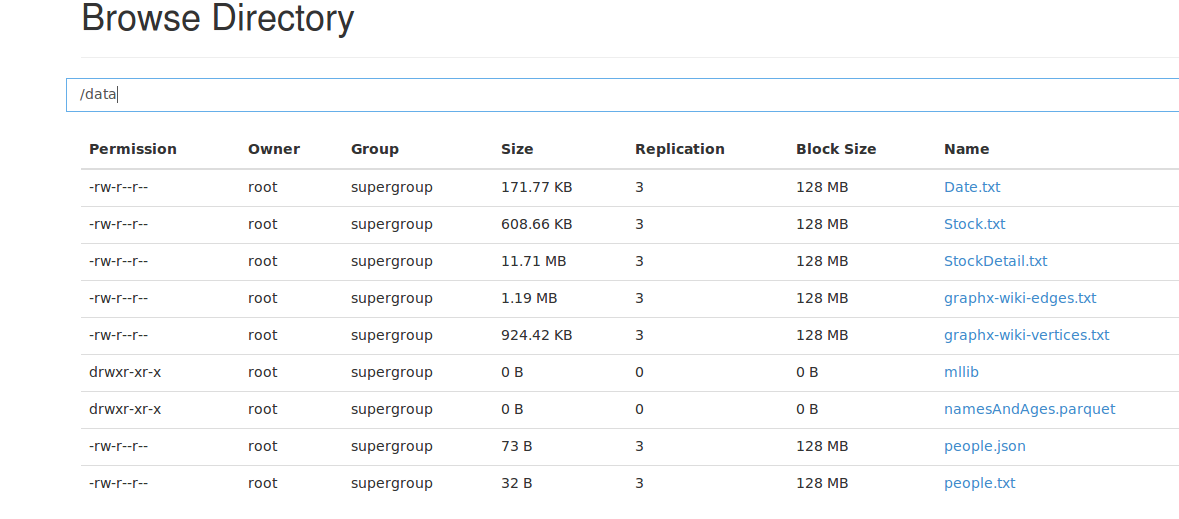
Task: Select the 73 B size value
Action: click(x=517, y=446)
